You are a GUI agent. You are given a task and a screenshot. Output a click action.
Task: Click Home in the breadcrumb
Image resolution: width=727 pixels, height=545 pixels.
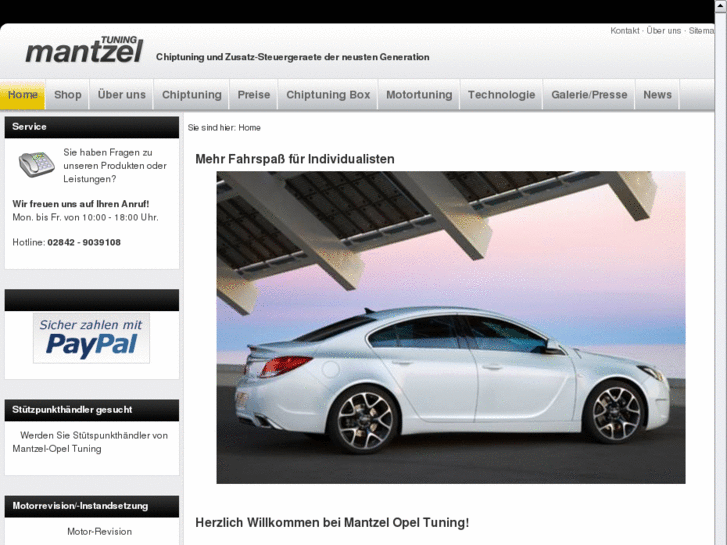249,128
